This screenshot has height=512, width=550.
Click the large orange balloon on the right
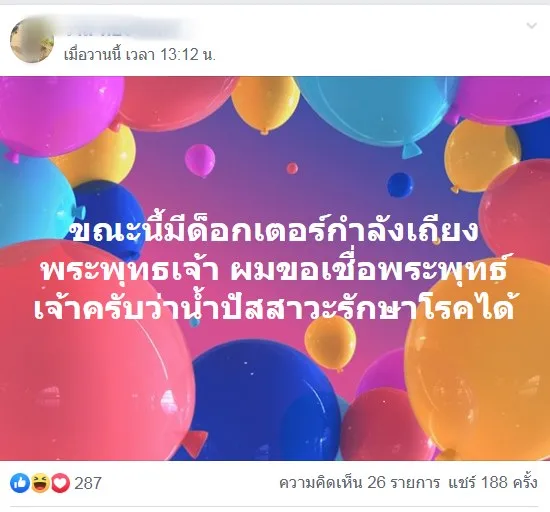(x=479, y=358)
